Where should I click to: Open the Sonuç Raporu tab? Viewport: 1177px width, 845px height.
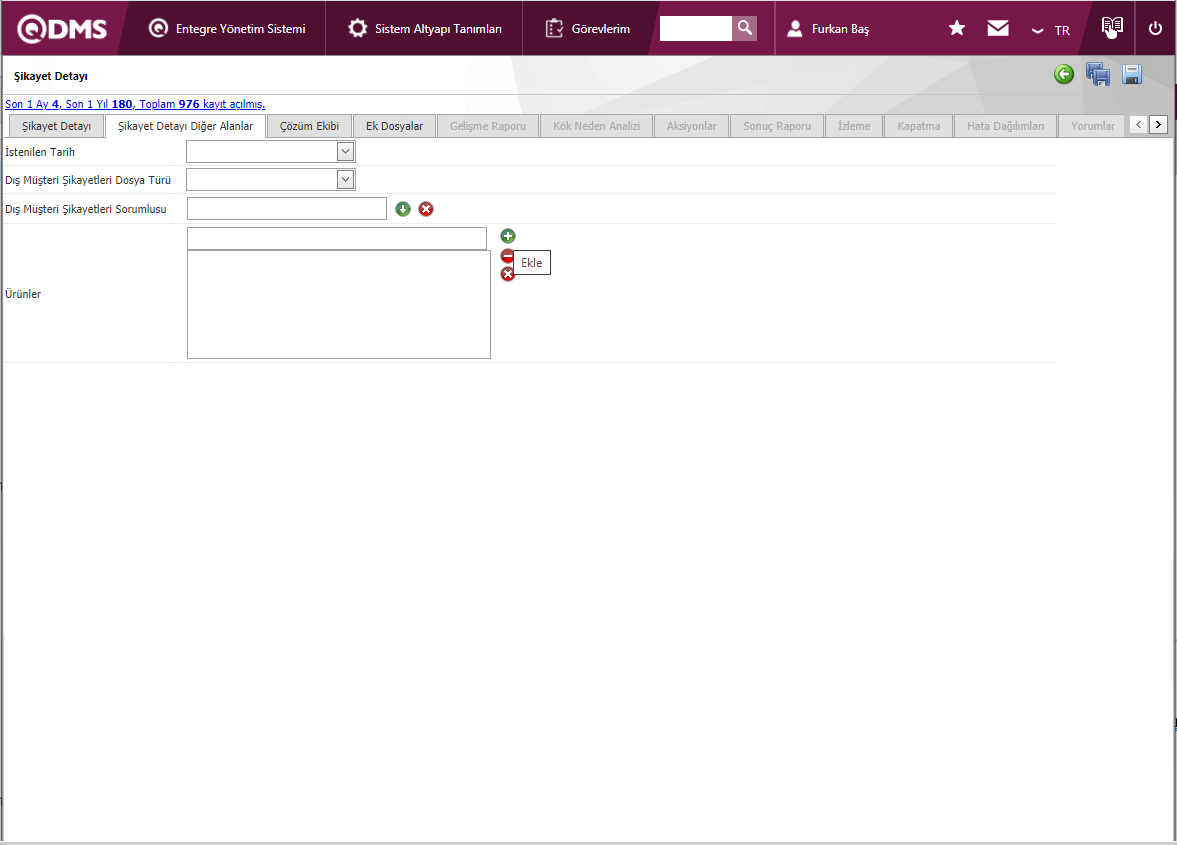[777, 126]
